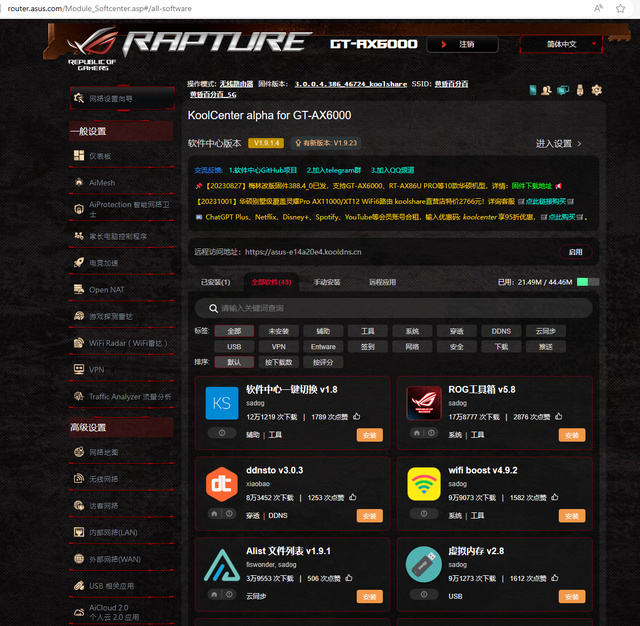The image size is (640, 626).
Task: Click the ROG Republic of Gamers logo
Action: [x=93, y=49]
